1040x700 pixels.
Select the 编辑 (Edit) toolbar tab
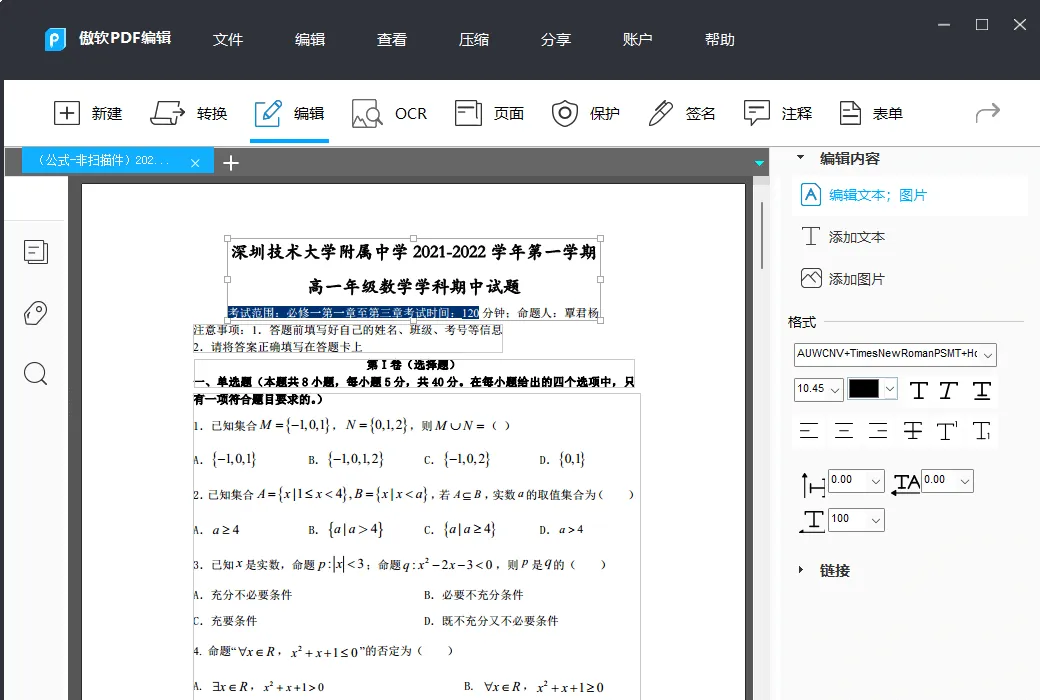click(289, 113)
